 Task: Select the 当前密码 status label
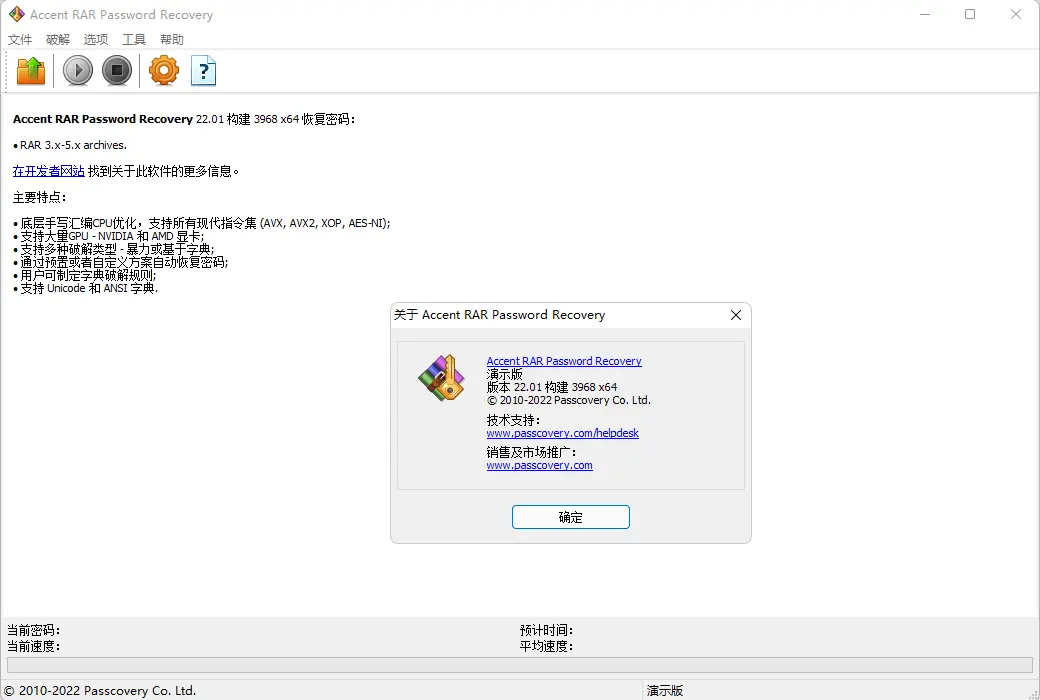point(33,630)
